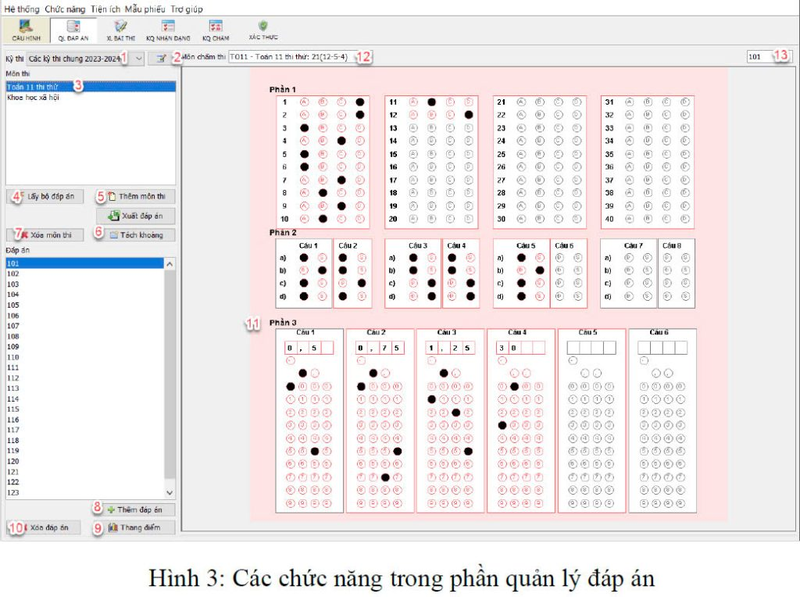Click Thêm đáp án button
800x597 pixels.
click(134, 509)
